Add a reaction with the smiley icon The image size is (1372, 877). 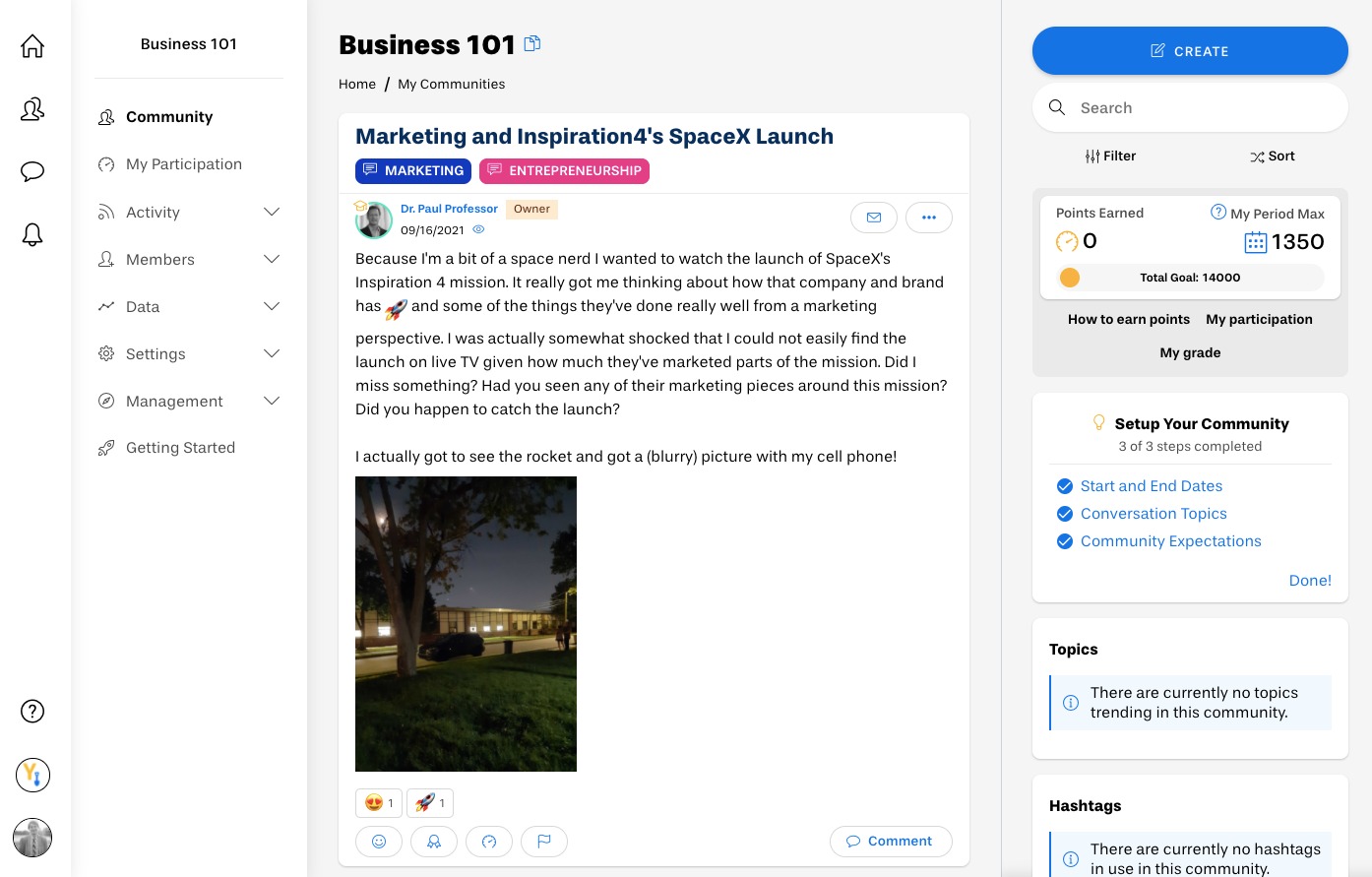tap(378, 842)
